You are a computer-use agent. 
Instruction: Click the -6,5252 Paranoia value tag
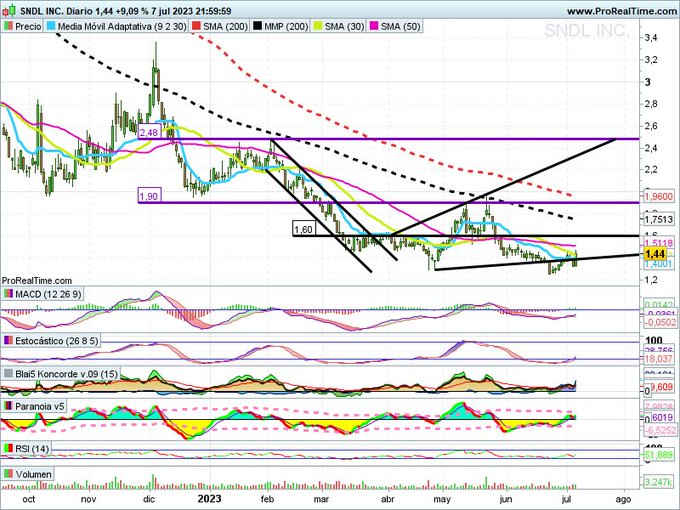[x=658, y=429]
